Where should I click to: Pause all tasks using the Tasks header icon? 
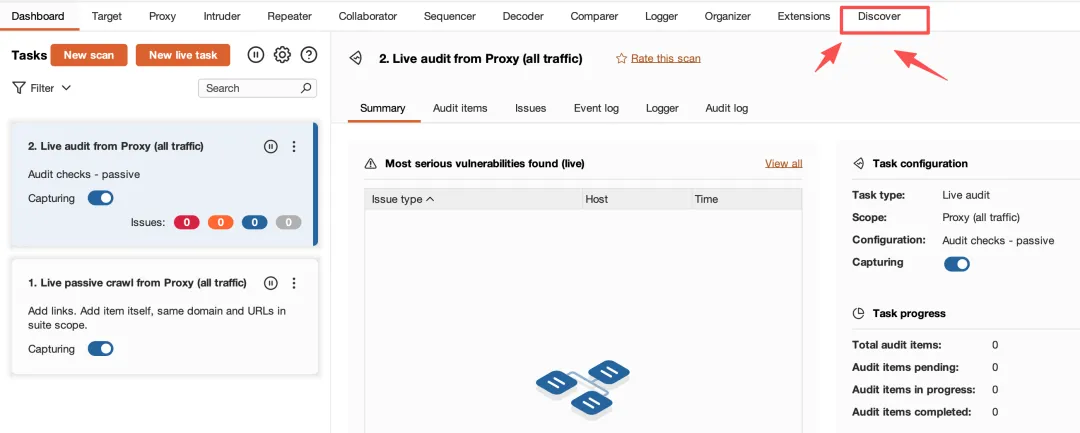point(256,55)
